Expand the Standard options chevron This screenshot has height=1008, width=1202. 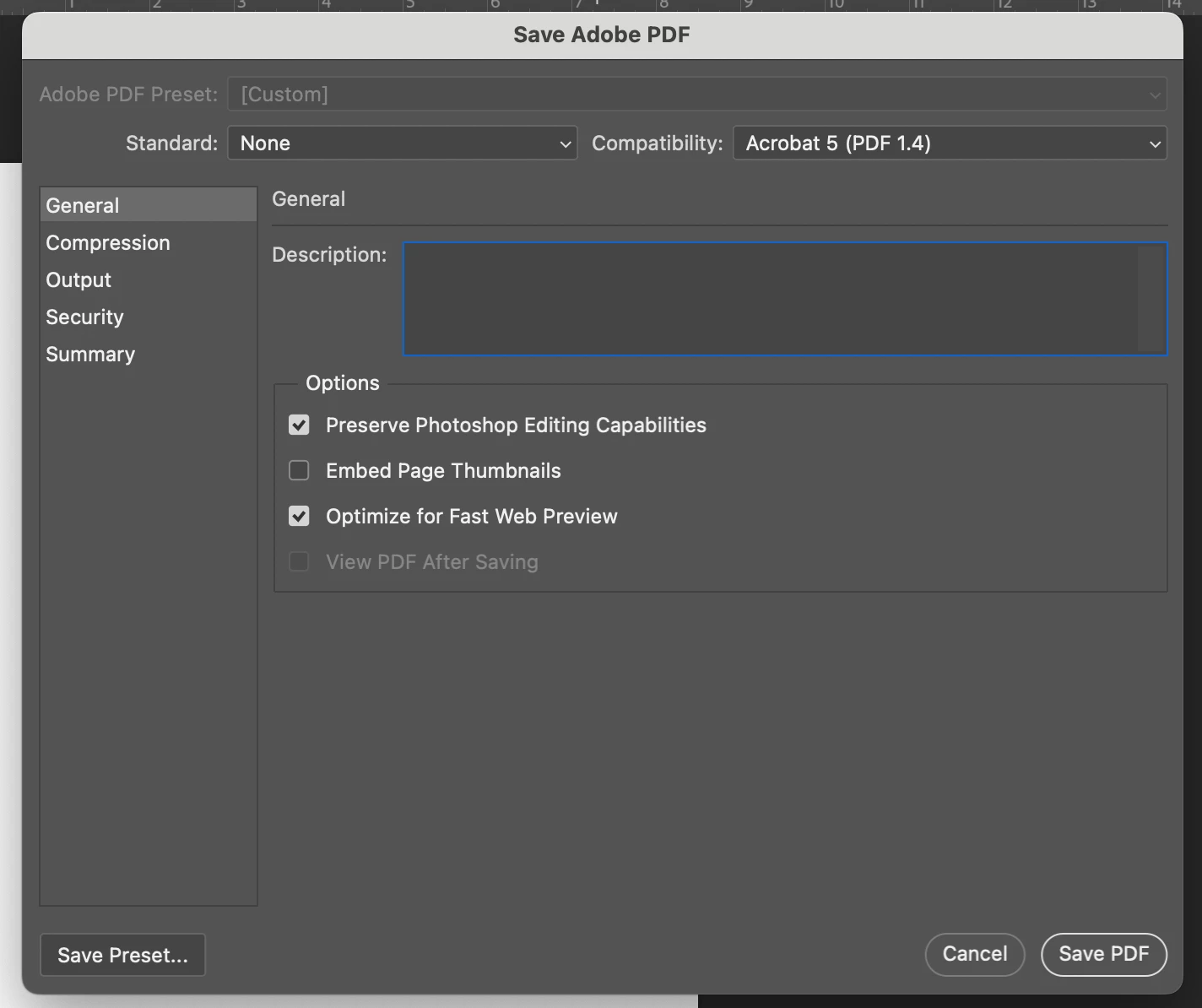coord(564,144)
